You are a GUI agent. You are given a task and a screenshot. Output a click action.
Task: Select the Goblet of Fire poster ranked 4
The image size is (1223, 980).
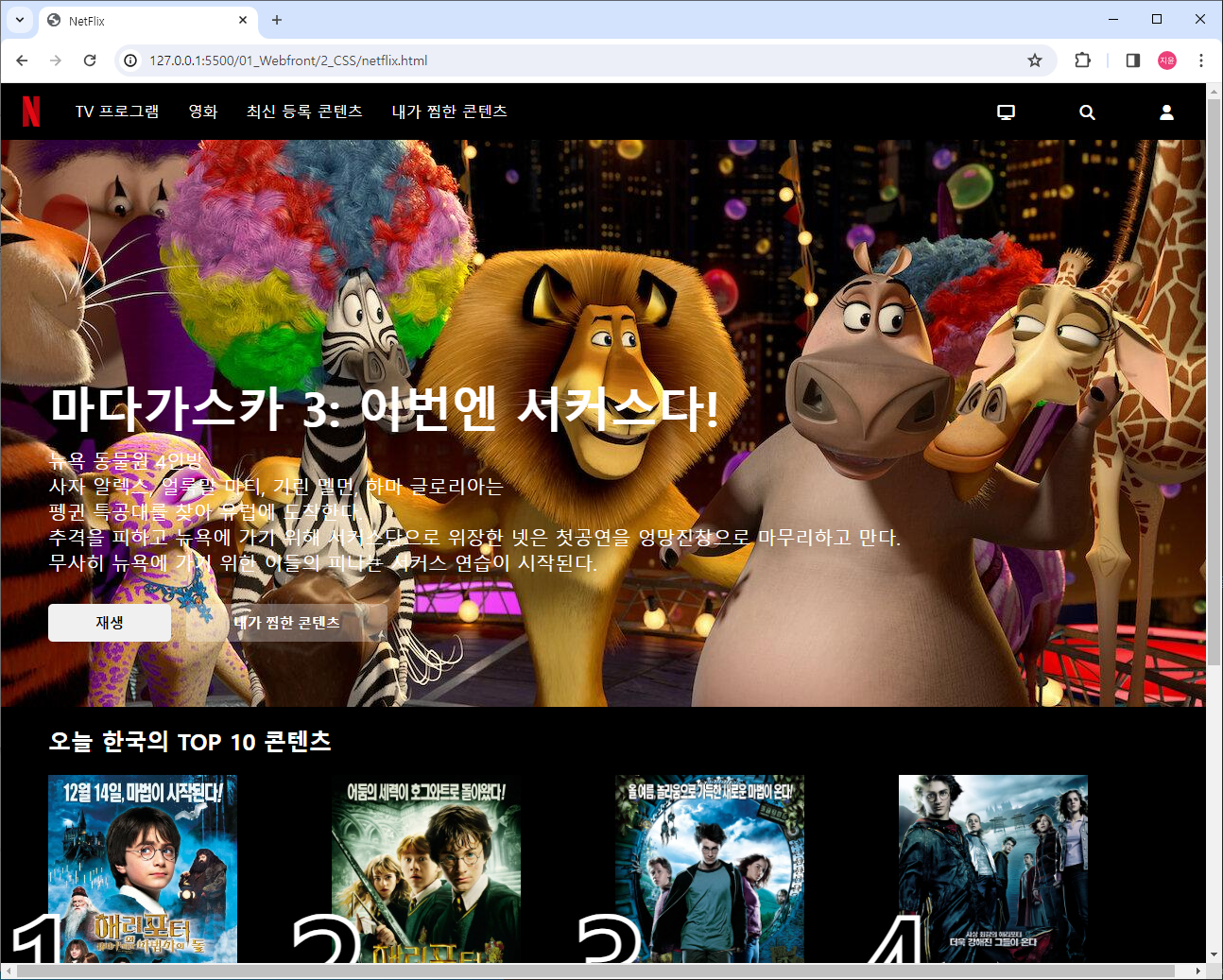tap(993, 869)
